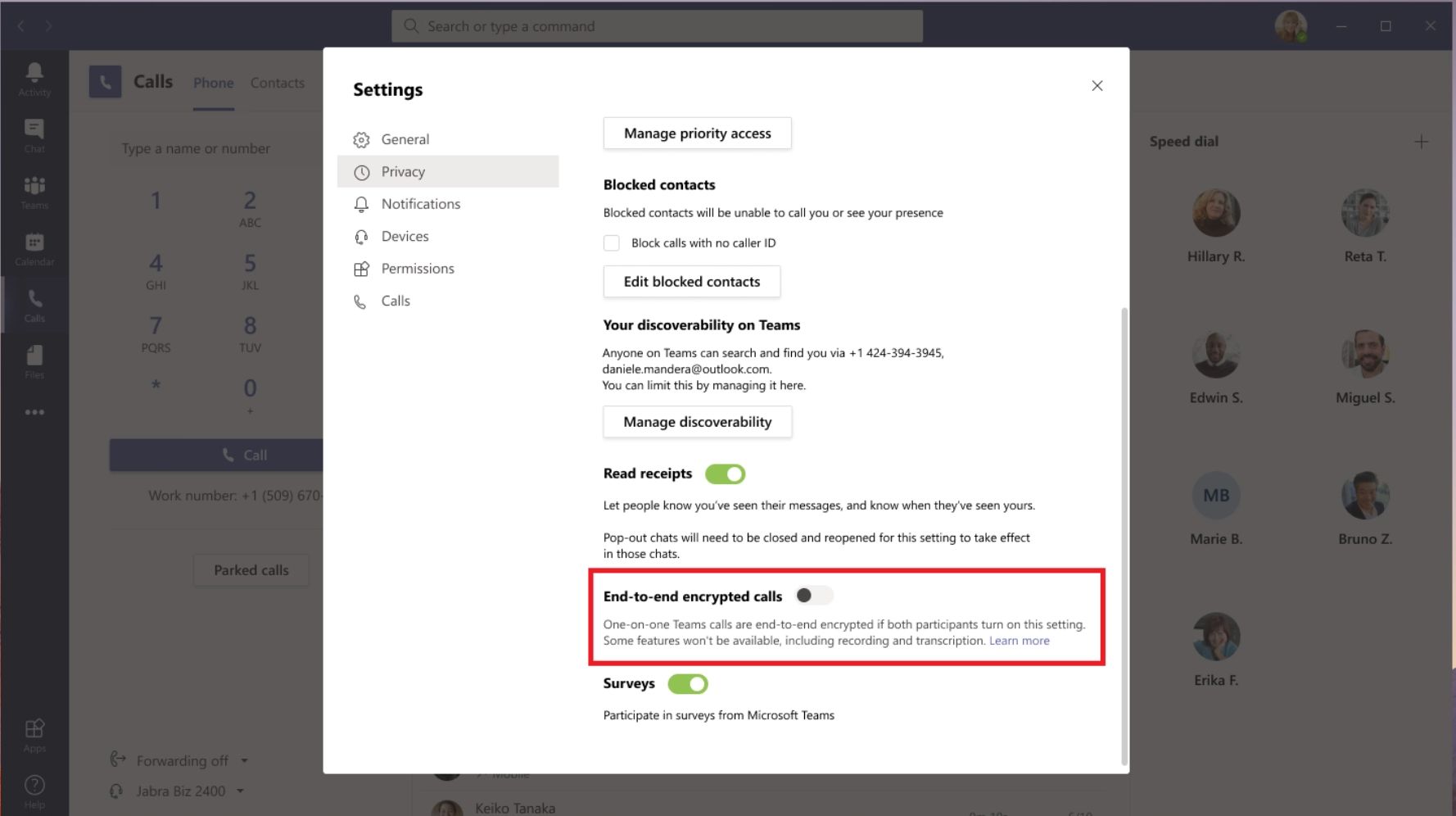
Task: Check Block calls with no caller ID
Action: [612, 243]
